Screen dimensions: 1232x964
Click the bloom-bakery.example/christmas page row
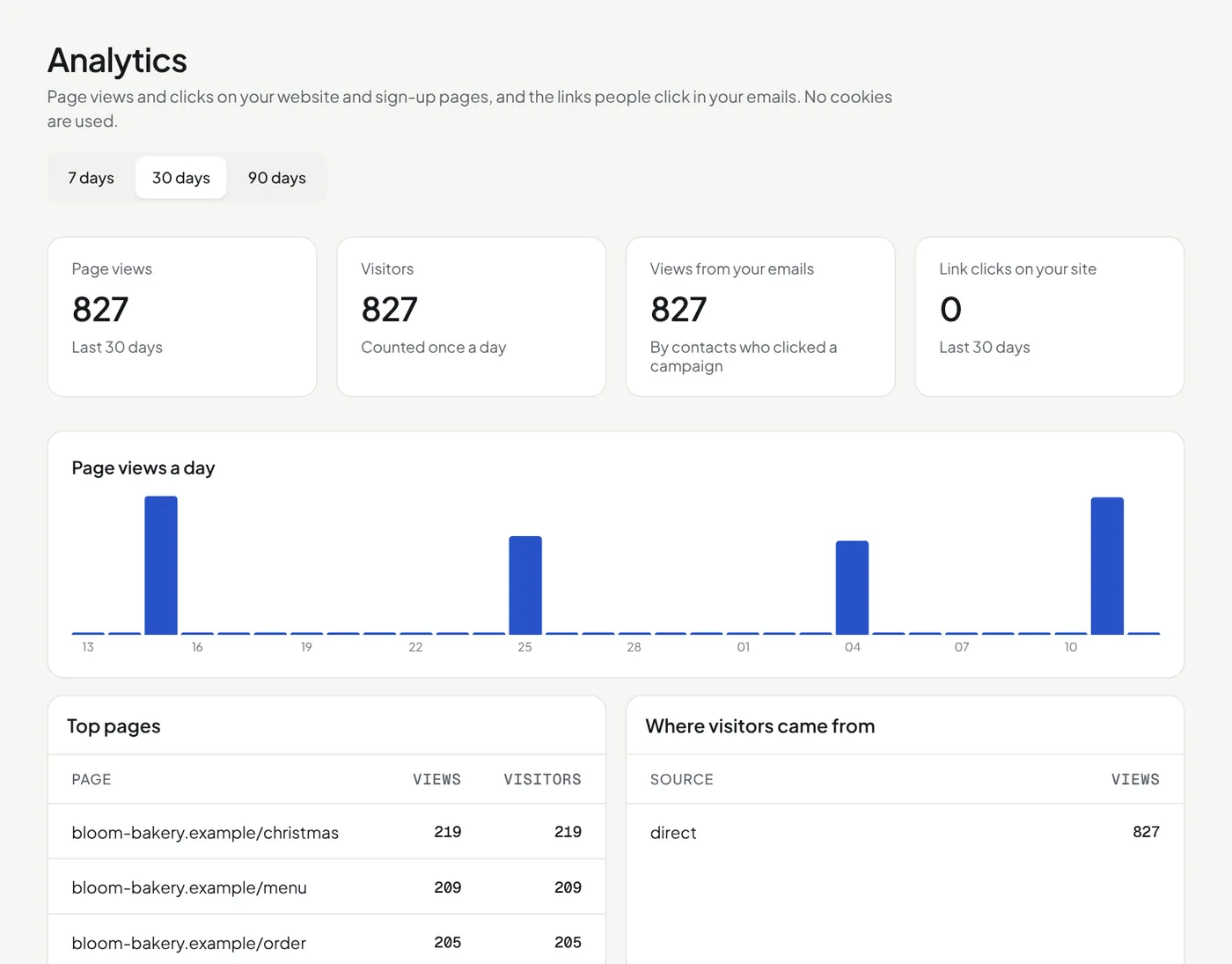pos(326,832)
